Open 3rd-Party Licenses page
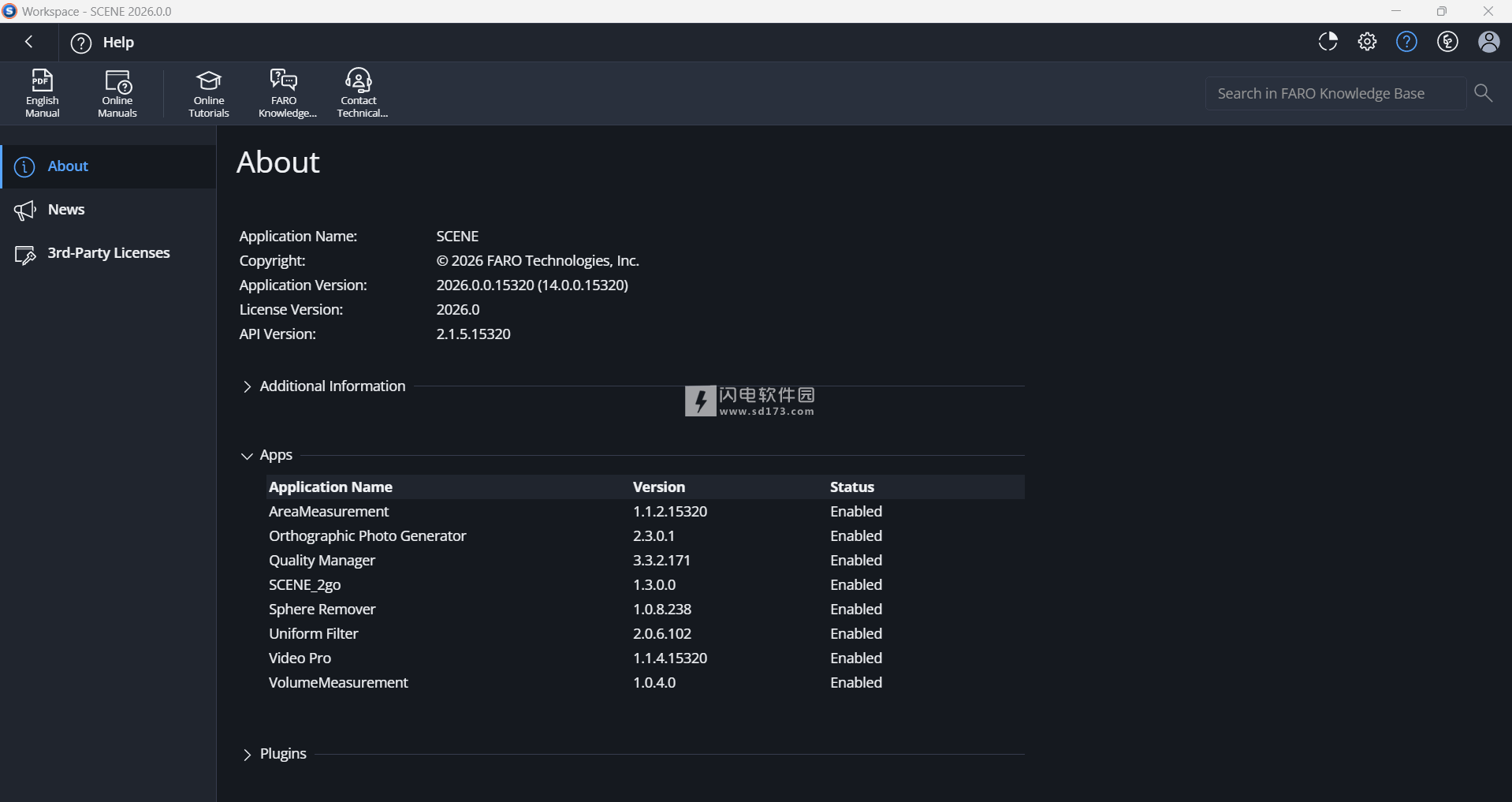 (108, 253)
